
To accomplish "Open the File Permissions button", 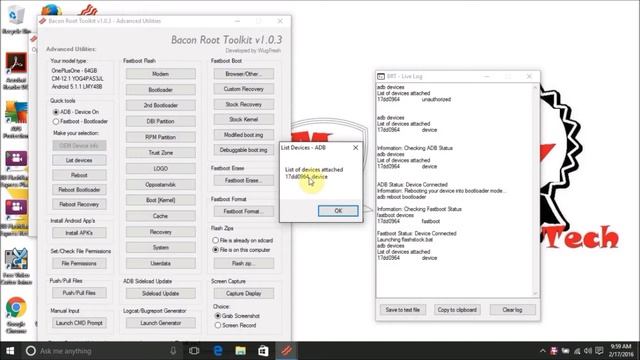I will tap(79, 263).
